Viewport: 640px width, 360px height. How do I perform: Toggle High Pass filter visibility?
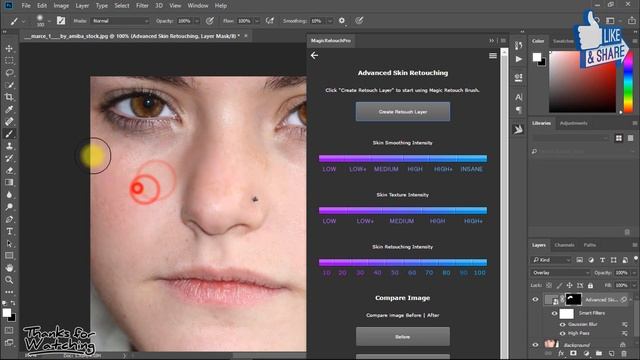click(562, 333)
